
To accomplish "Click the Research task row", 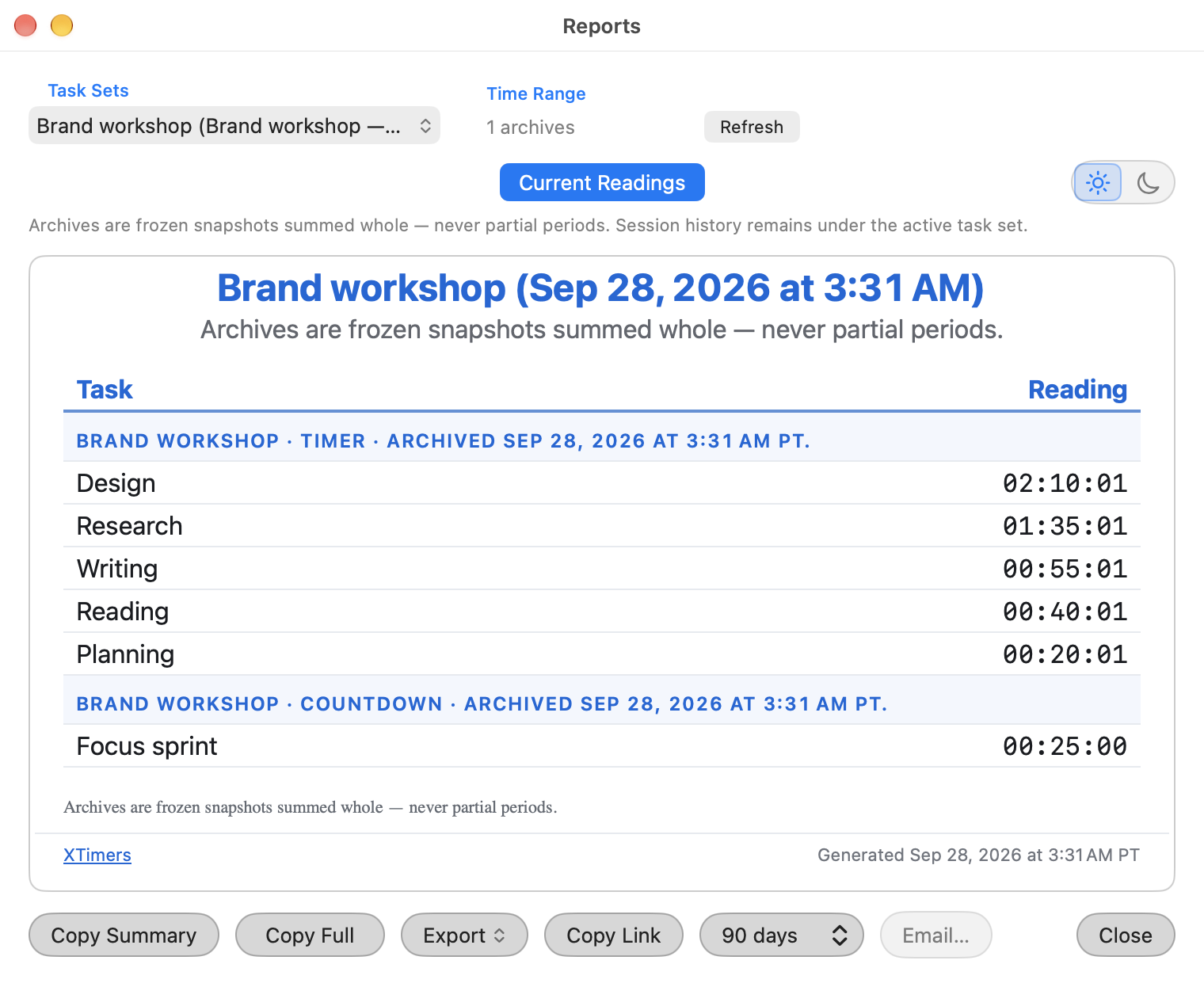I will [602, 526].
